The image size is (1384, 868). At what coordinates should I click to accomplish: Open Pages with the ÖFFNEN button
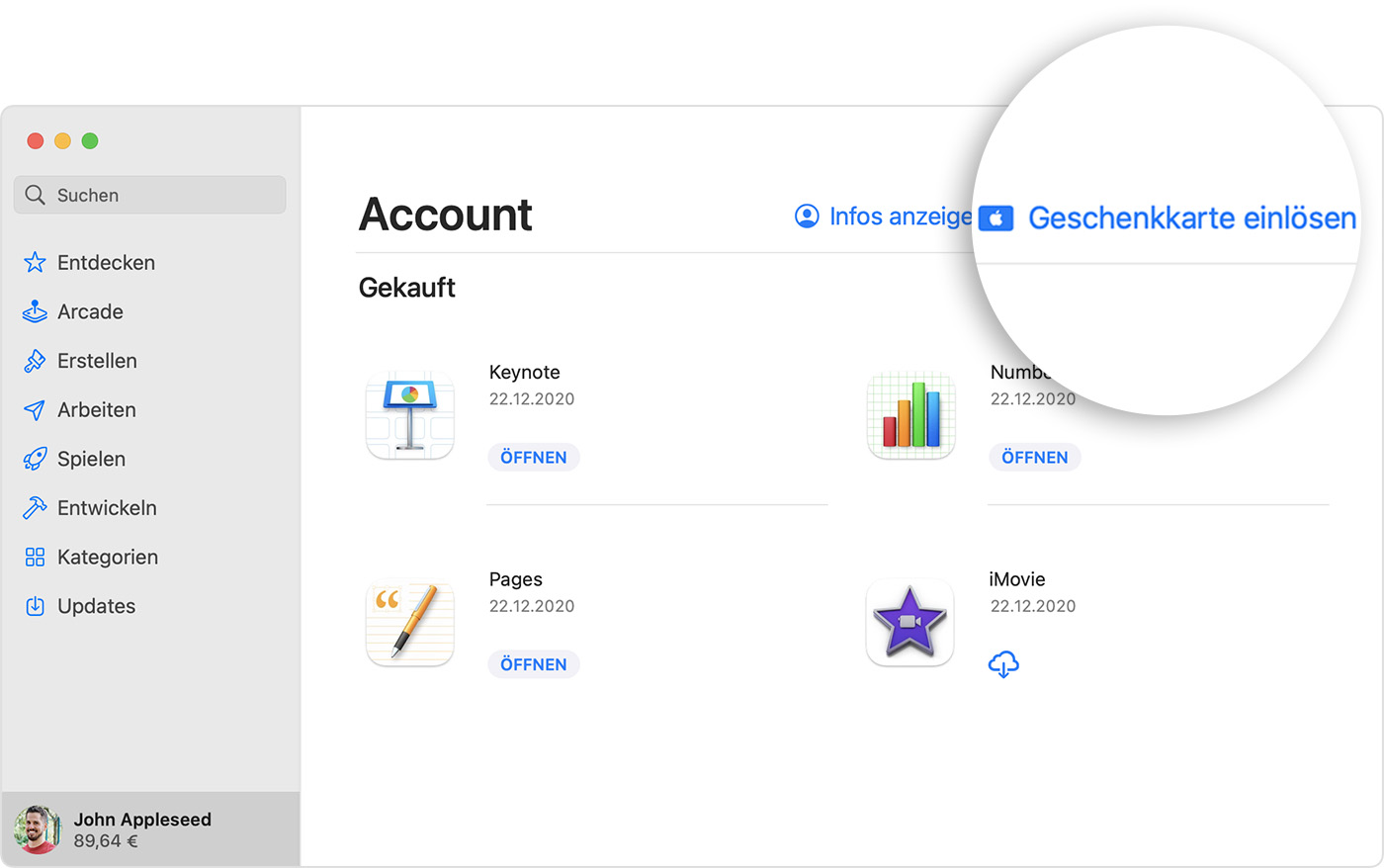(x=534, y=664)
